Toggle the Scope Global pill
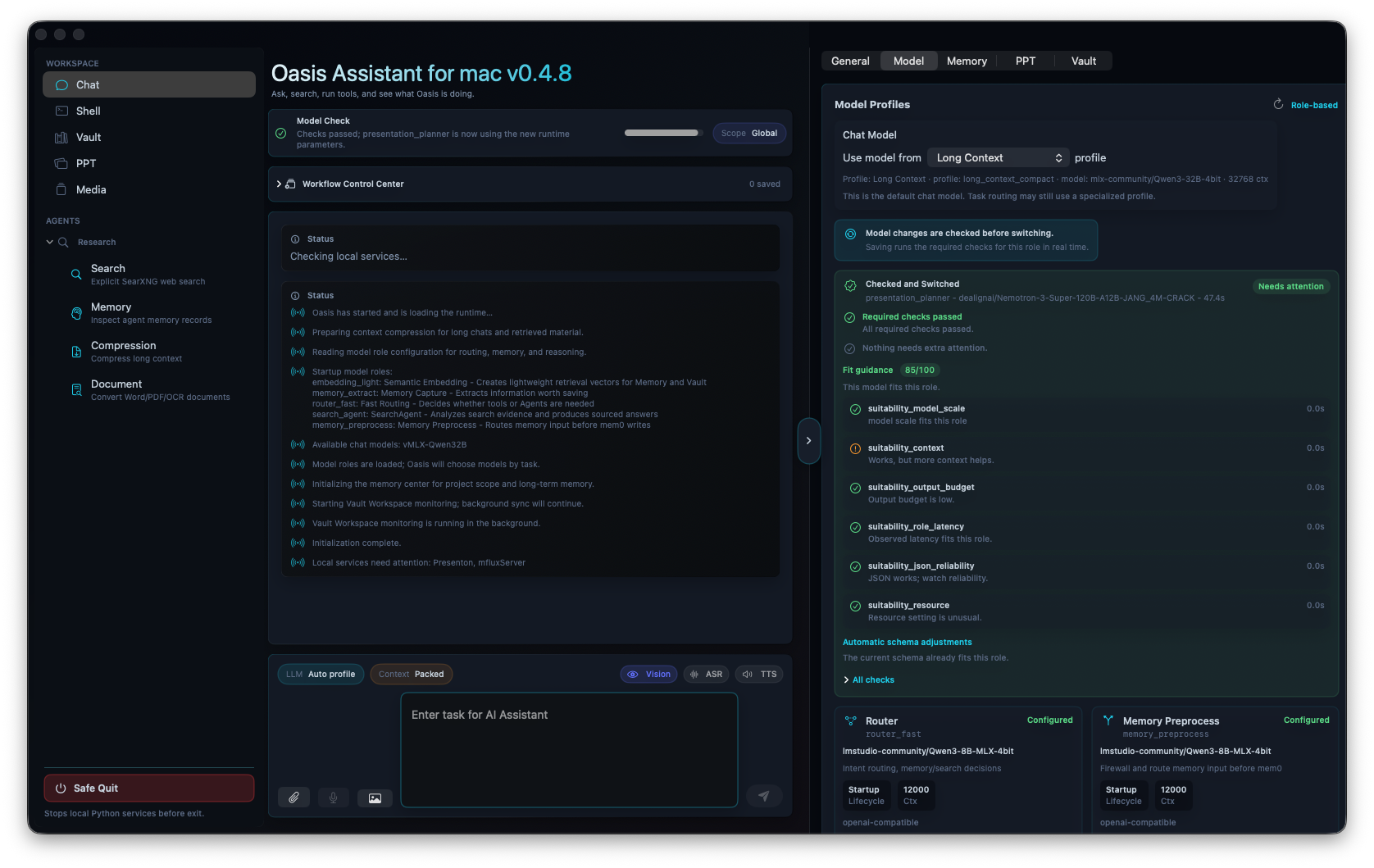 [x=749, y=133]
